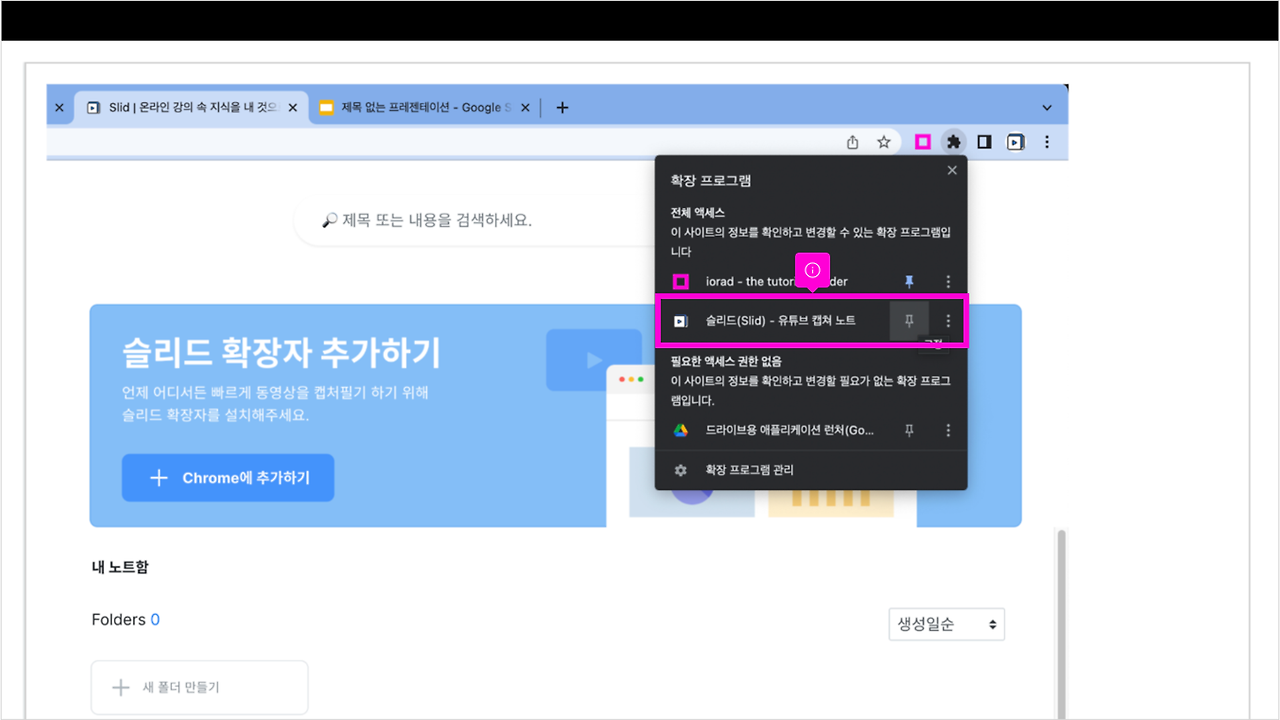This screenshot has width=1280, height=720.
Task: Click the gear icon beside 확장 프로그램 관리
Action: click(x=681, y=469)
